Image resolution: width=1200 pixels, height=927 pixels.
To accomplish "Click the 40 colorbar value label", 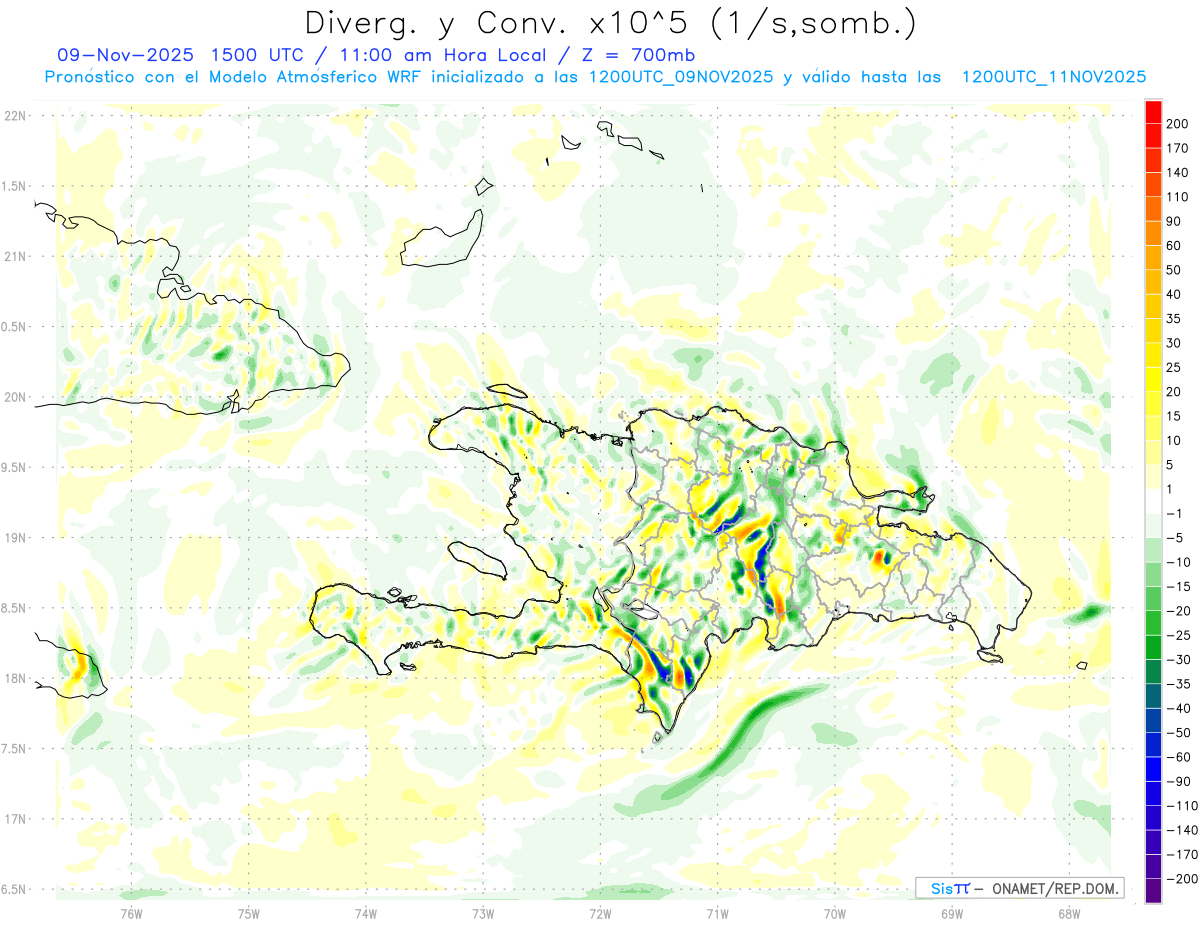I will 1174,294.
